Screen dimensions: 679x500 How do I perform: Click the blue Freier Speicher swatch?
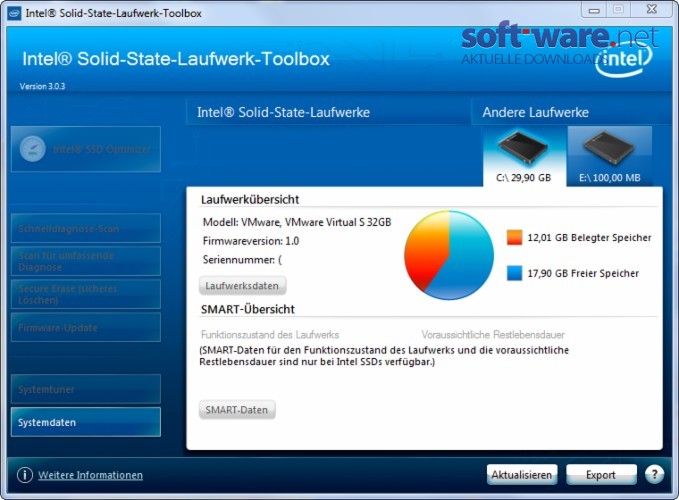coord(514,273)
